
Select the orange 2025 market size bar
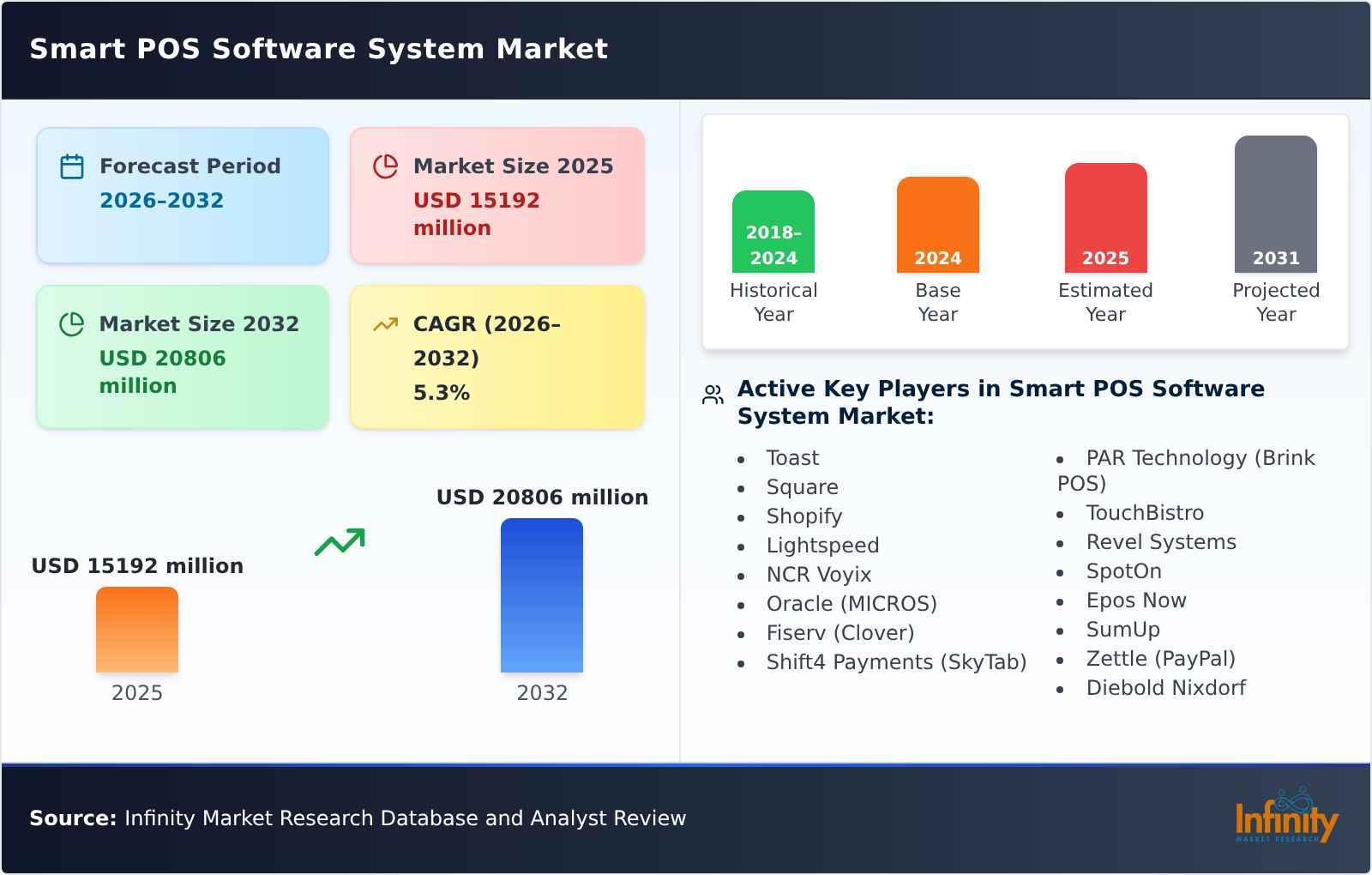pos(137,631)
